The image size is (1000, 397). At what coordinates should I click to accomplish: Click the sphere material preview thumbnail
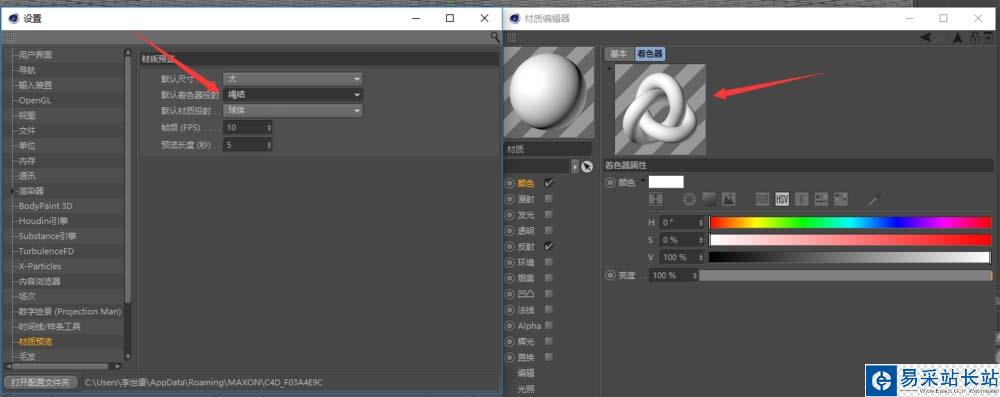pos(549,93)
